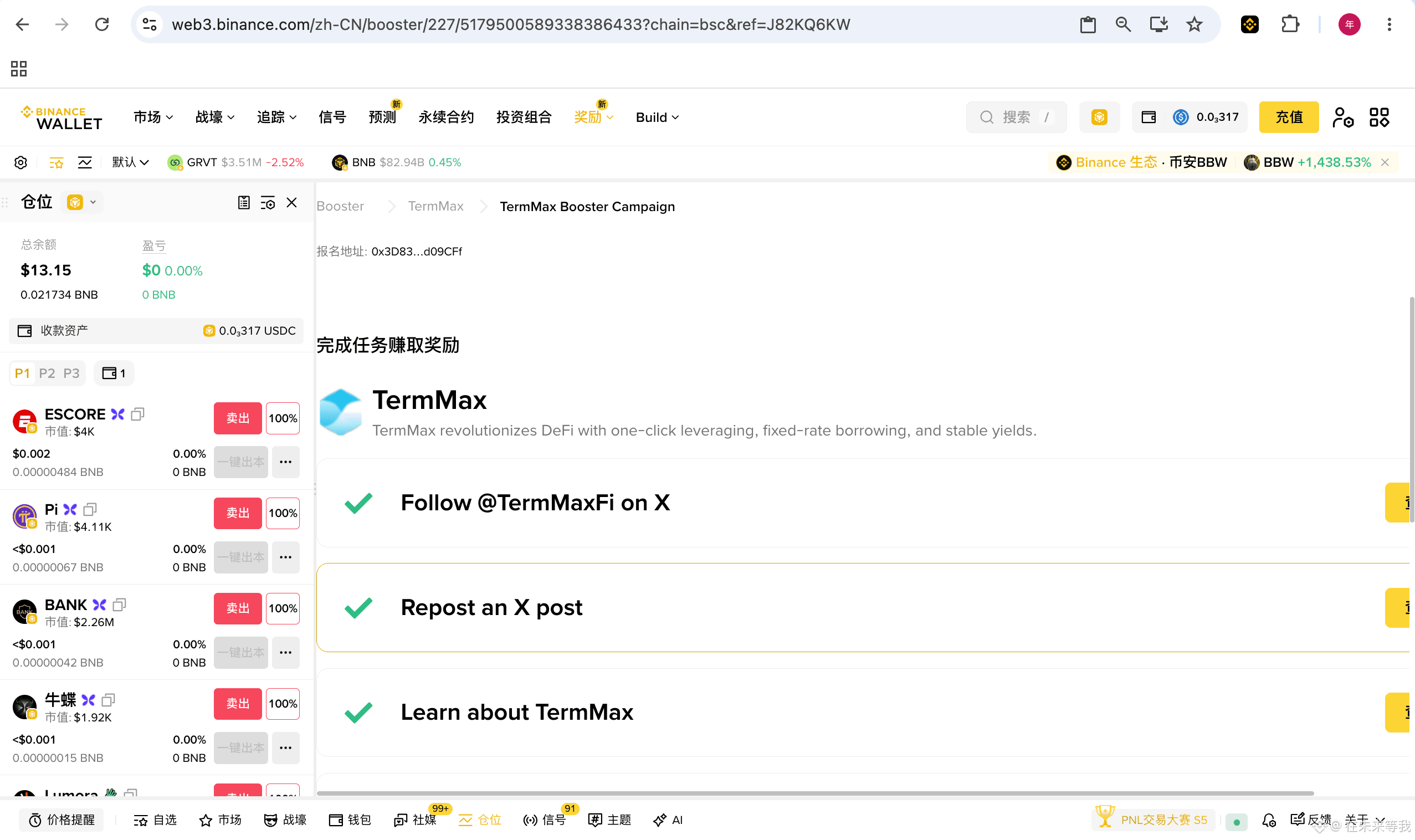
Task: Bookmark this page with the star icon
Action: click(1194, 24)
